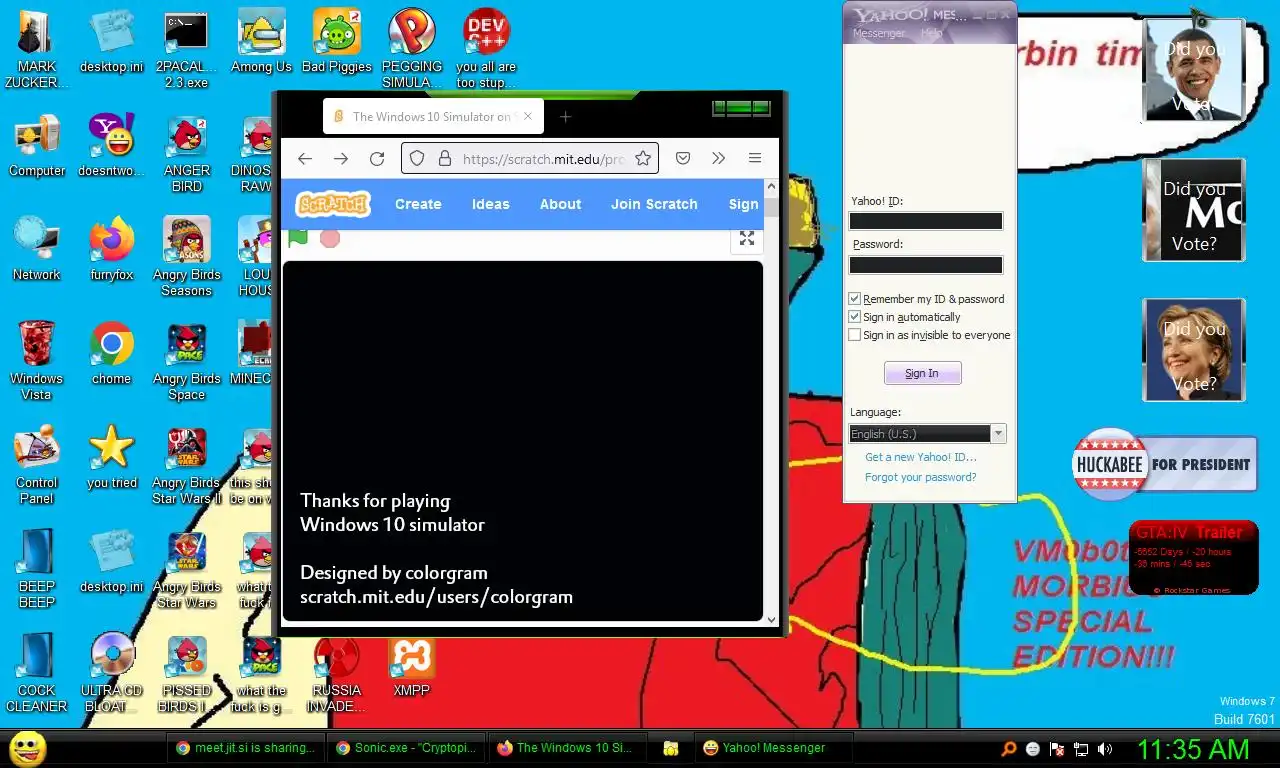Click the Firefox URL address bar
The image size is (1280, 768).
tap(530, 158)
